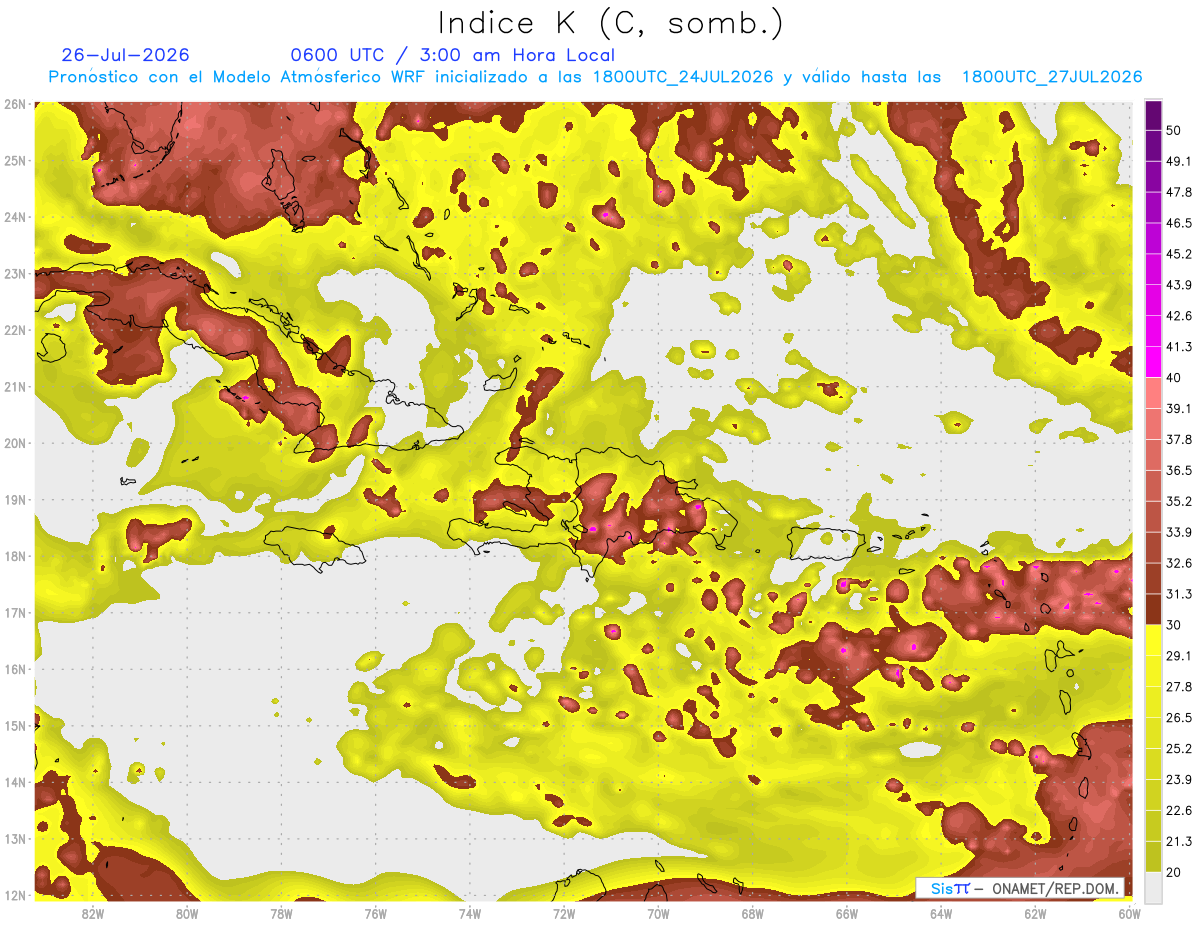Click the colorbar label "20"
1200x927 pixels.
point(1175,872)
